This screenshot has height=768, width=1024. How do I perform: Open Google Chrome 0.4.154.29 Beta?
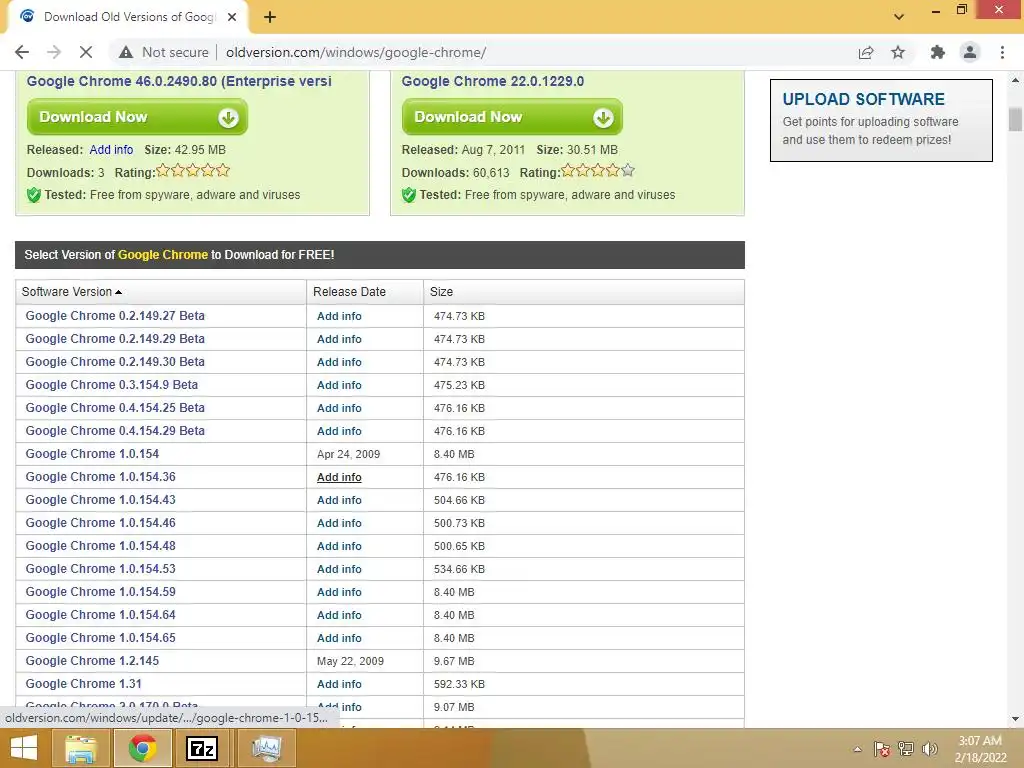pos(115,431)
